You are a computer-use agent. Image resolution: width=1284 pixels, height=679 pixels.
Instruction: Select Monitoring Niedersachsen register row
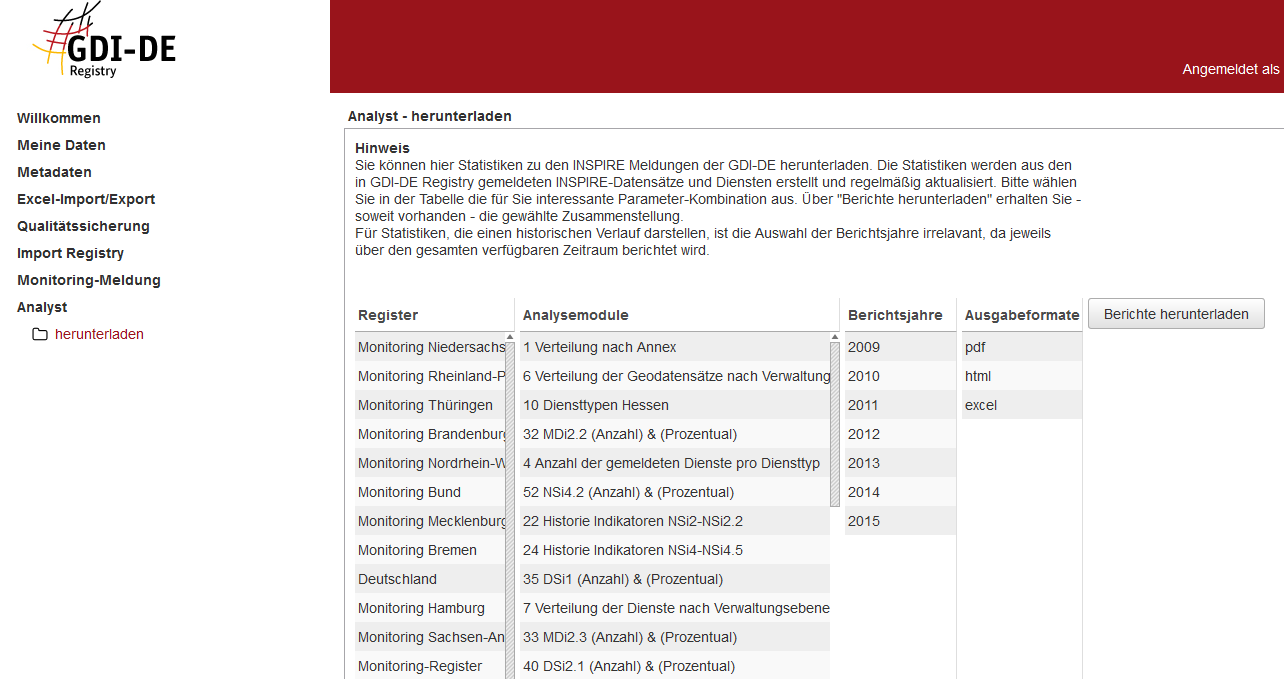pyautogui.click(x=430, y=347)
